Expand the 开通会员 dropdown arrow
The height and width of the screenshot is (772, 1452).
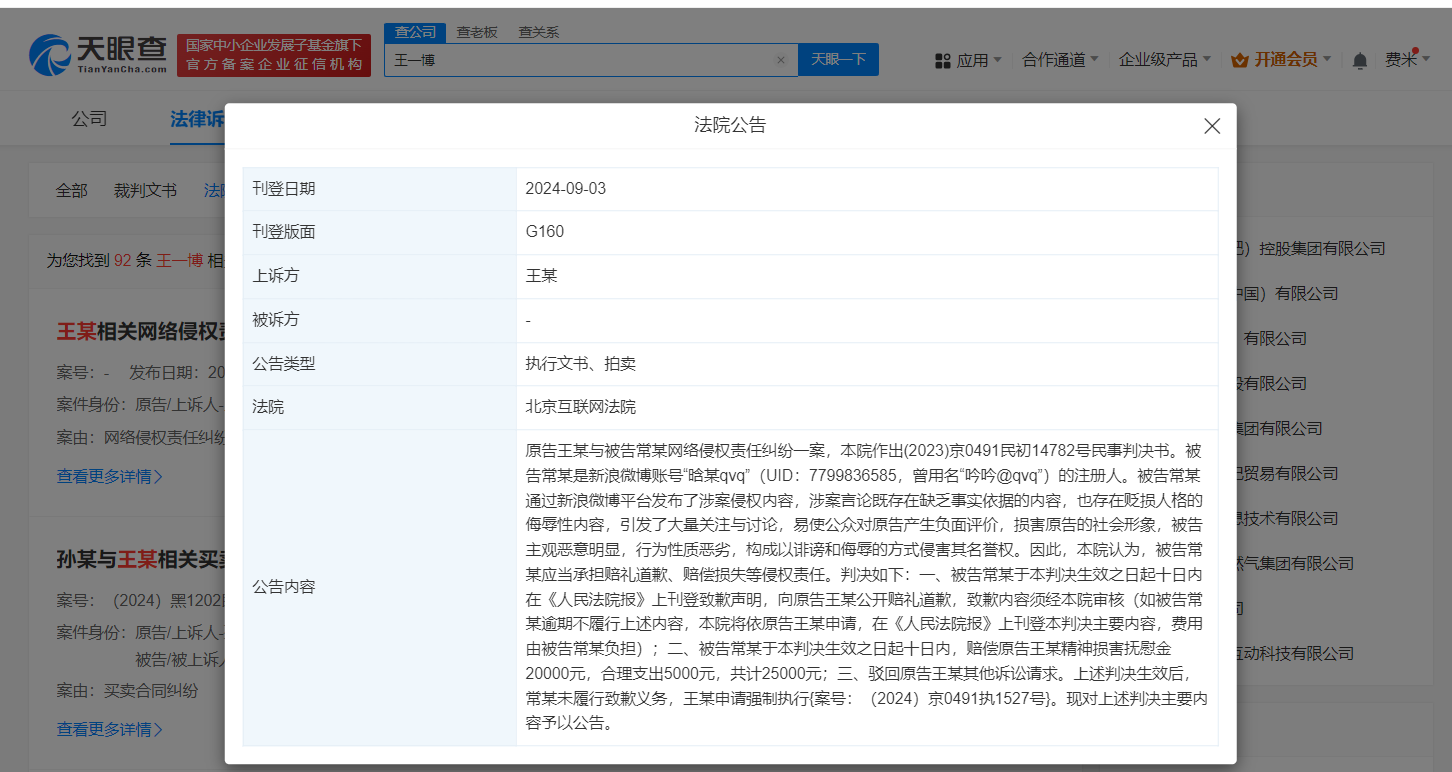tap(1326, 60)
